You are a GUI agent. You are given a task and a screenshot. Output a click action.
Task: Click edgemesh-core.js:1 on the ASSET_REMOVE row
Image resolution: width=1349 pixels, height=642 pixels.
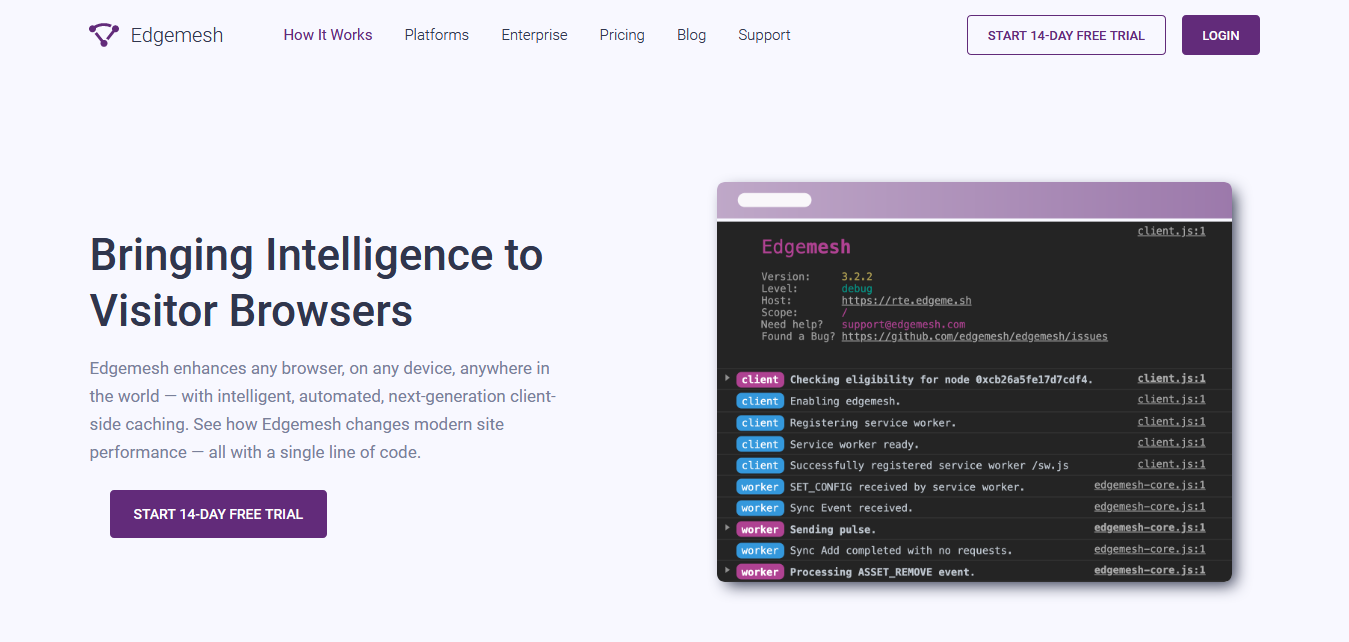(1149, 570)
